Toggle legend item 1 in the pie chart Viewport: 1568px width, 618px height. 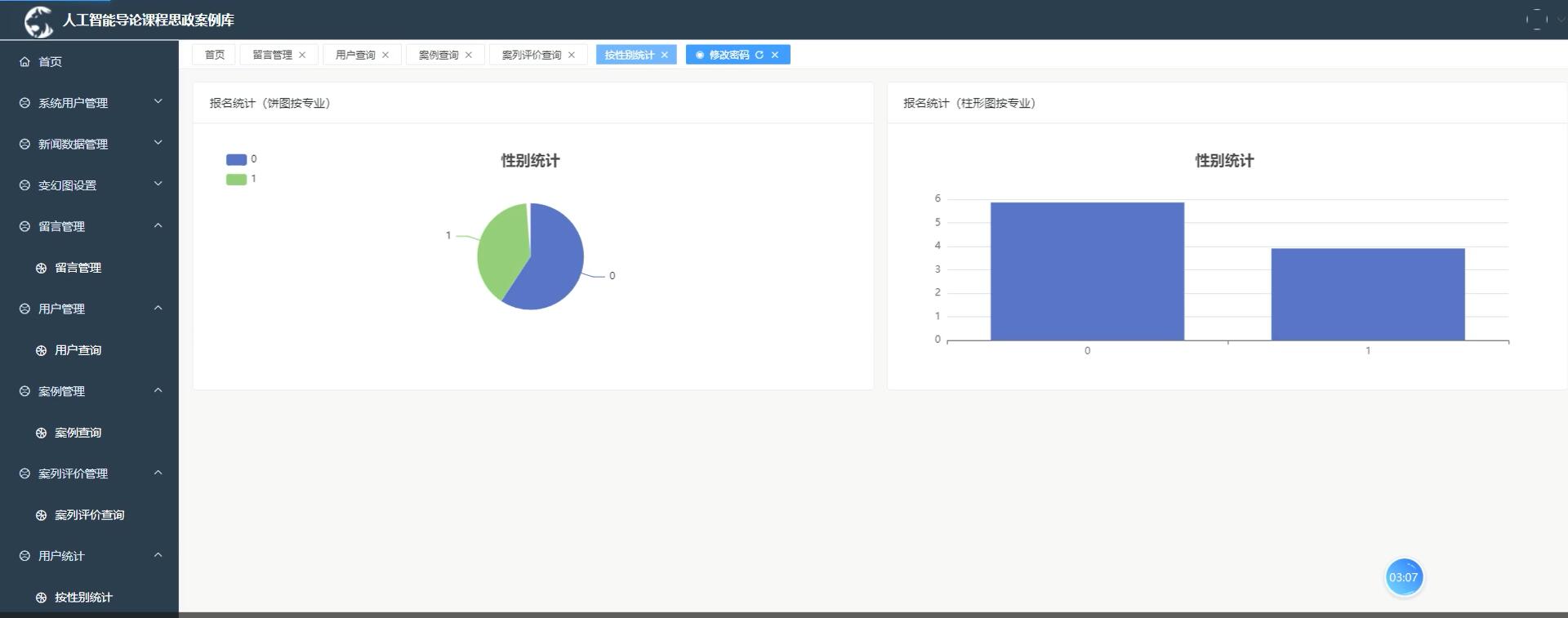(241, 179)
